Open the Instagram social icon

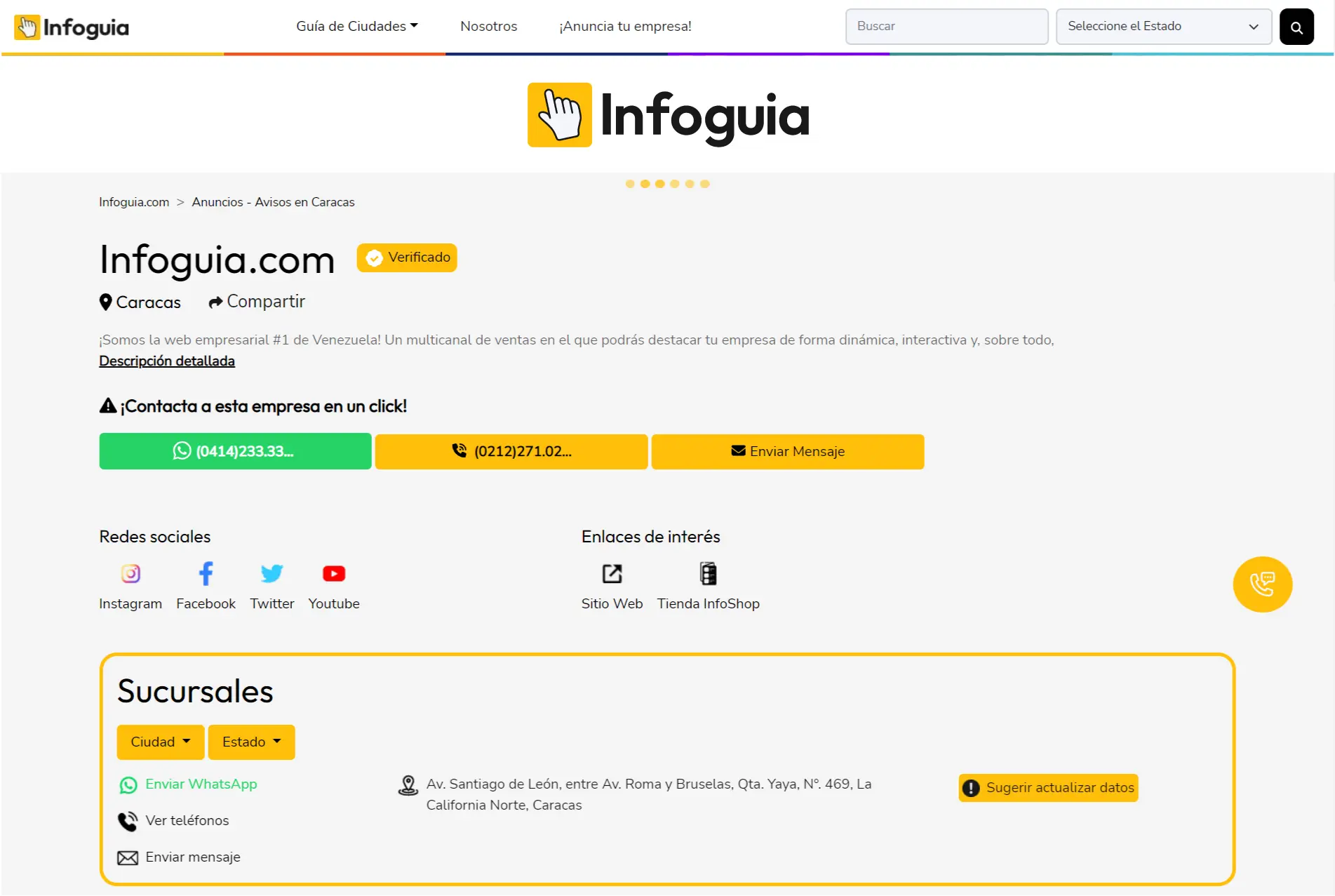pos(130,574)
